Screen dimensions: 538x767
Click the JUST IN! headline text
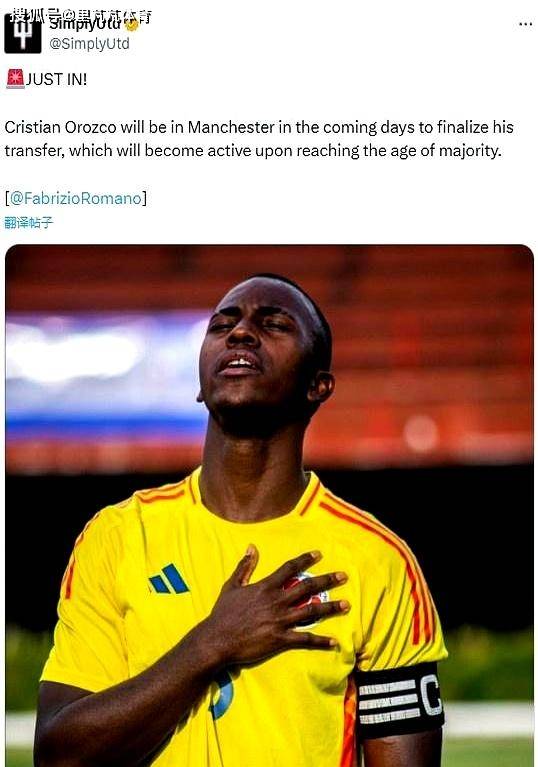56,79
